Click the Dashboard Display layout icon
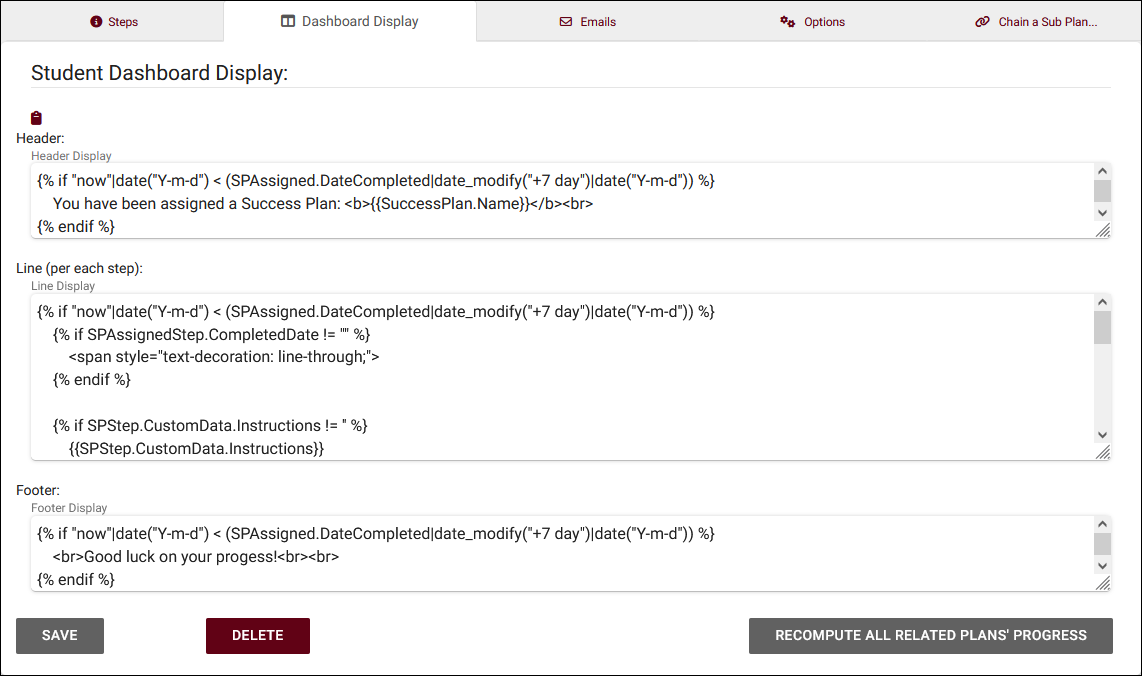 pos(288,21)
